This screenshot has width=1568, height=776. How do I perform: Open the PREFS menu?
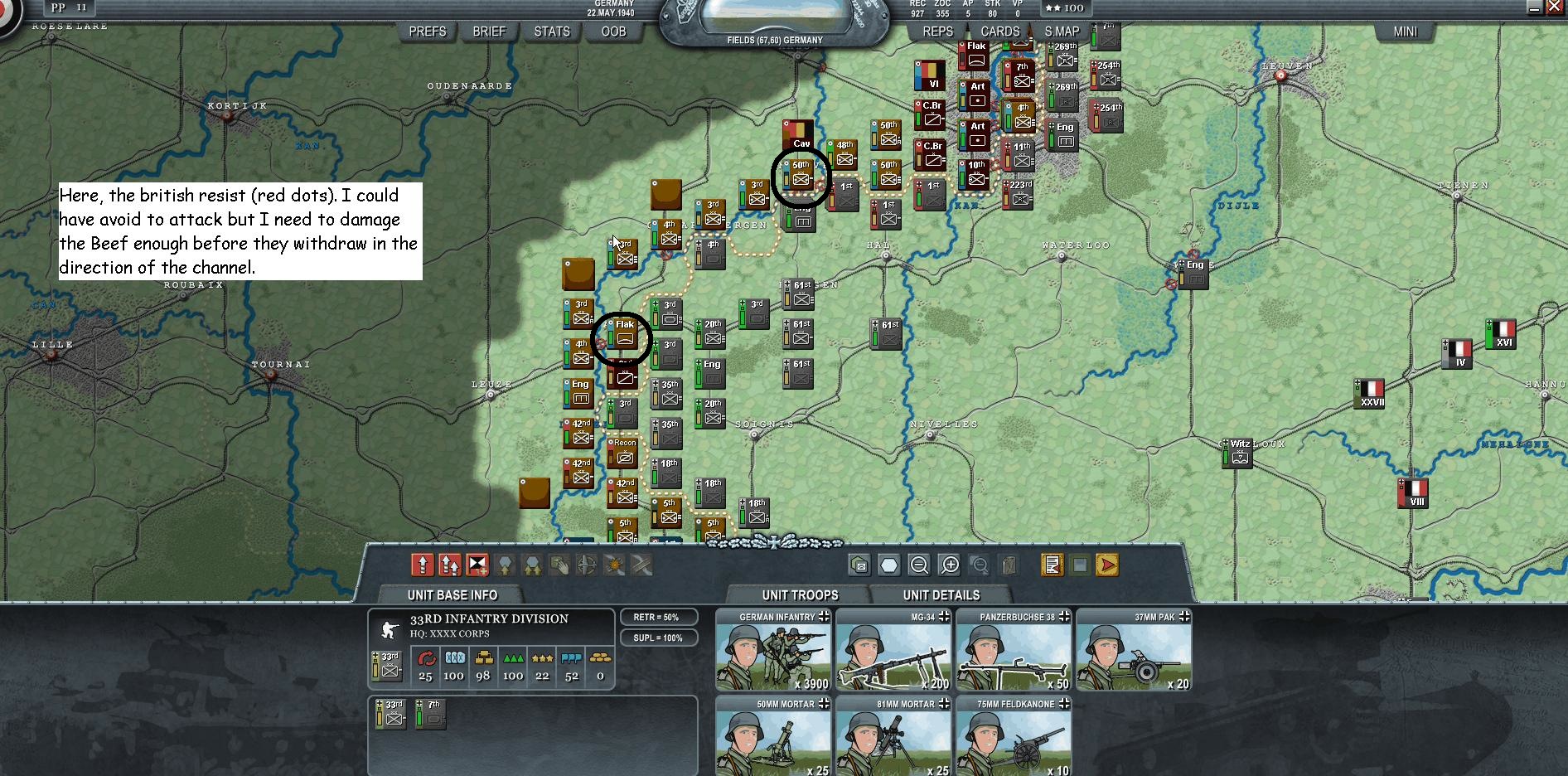[x=428, y=32]
